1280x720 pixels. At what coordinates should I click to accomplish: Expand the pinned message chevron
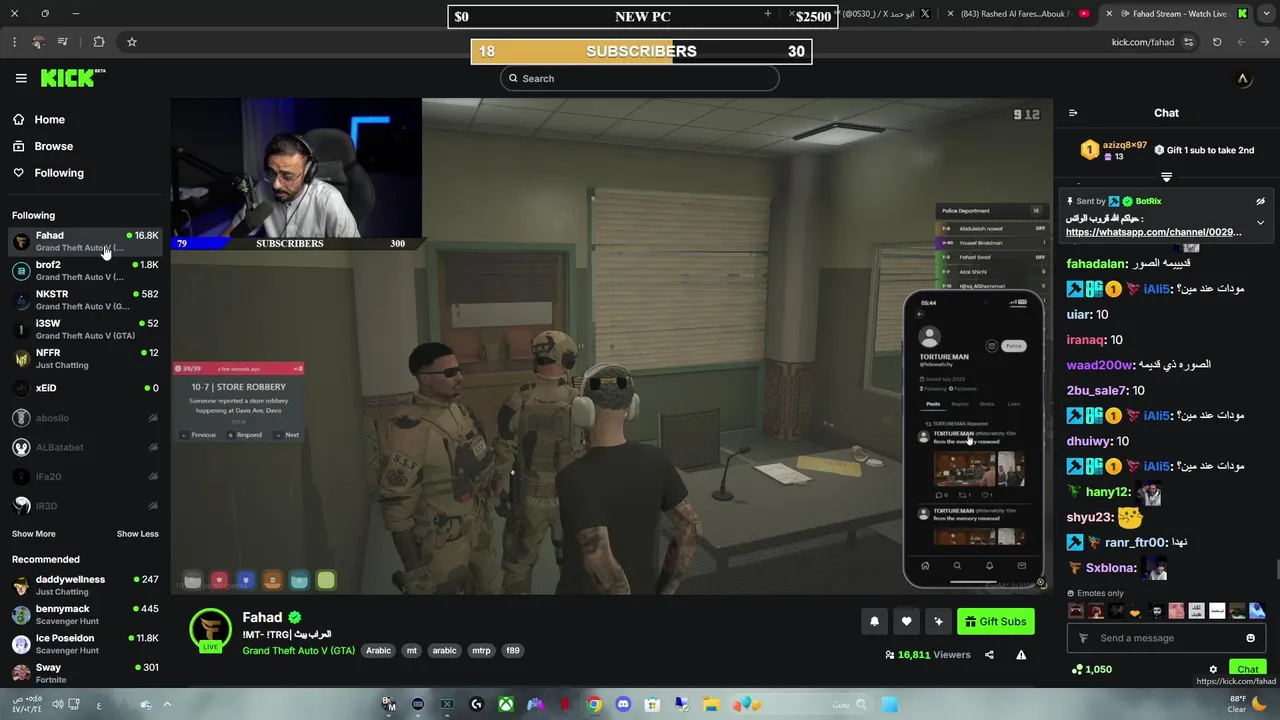tap(1260, 223)
